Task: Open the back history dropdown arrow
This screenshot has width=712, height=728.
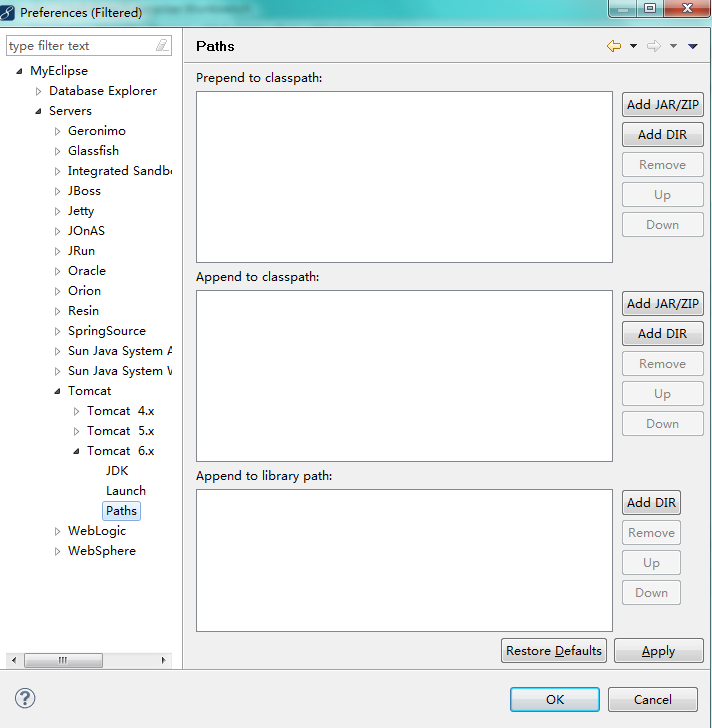Action: pos(633,46)
